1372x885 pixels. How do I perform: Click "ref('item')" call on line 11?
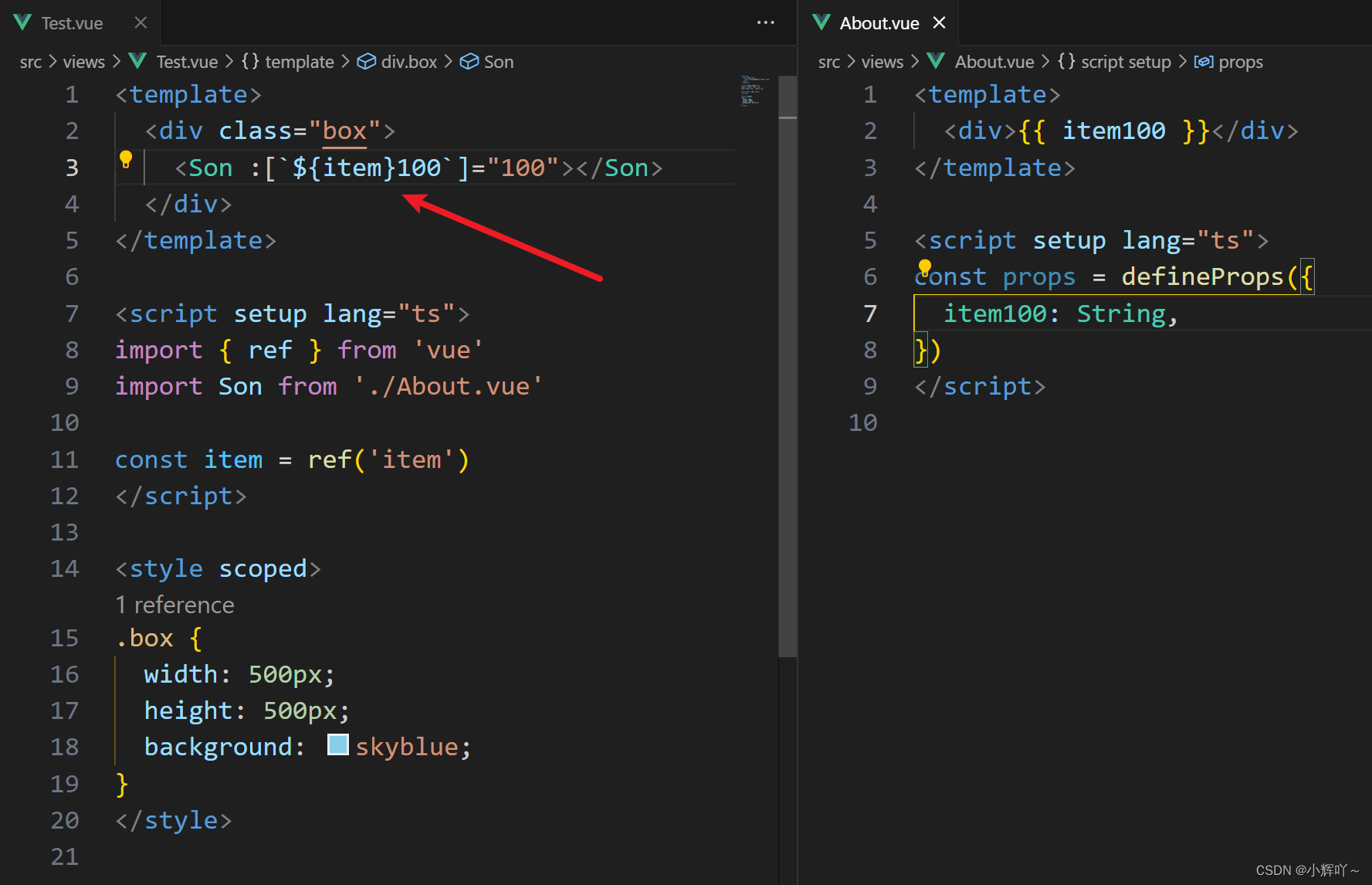[388, 459]
